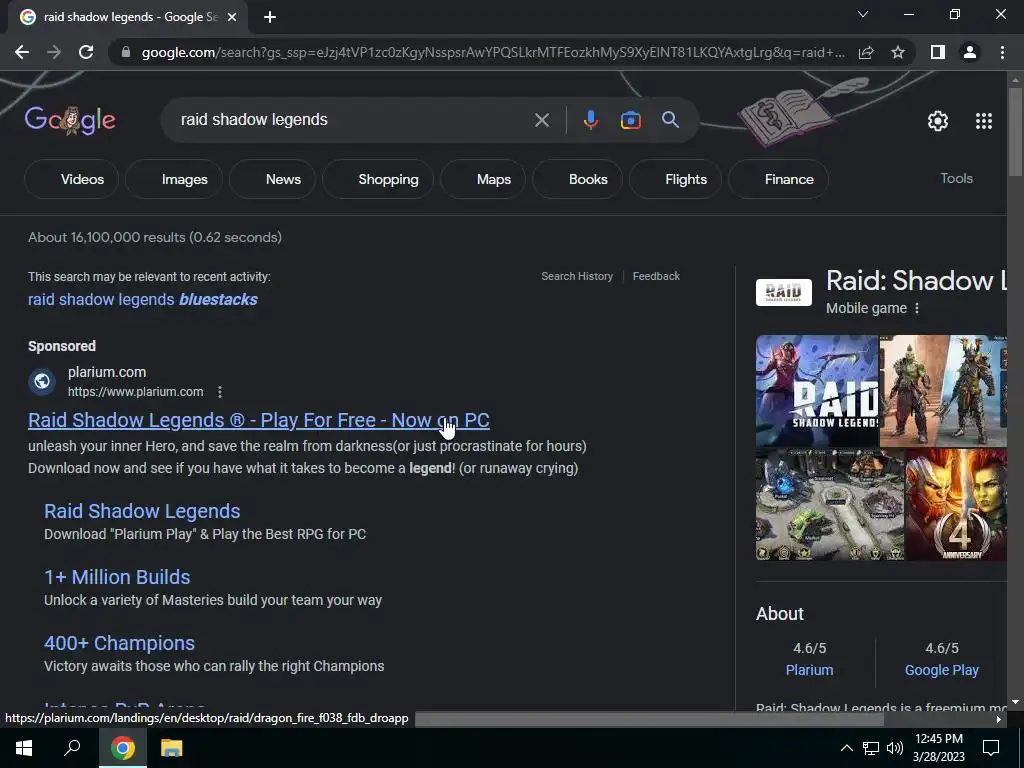The image size is (1024, 768).
Task: View site info via padlock icon
Action: click(125, 52)
